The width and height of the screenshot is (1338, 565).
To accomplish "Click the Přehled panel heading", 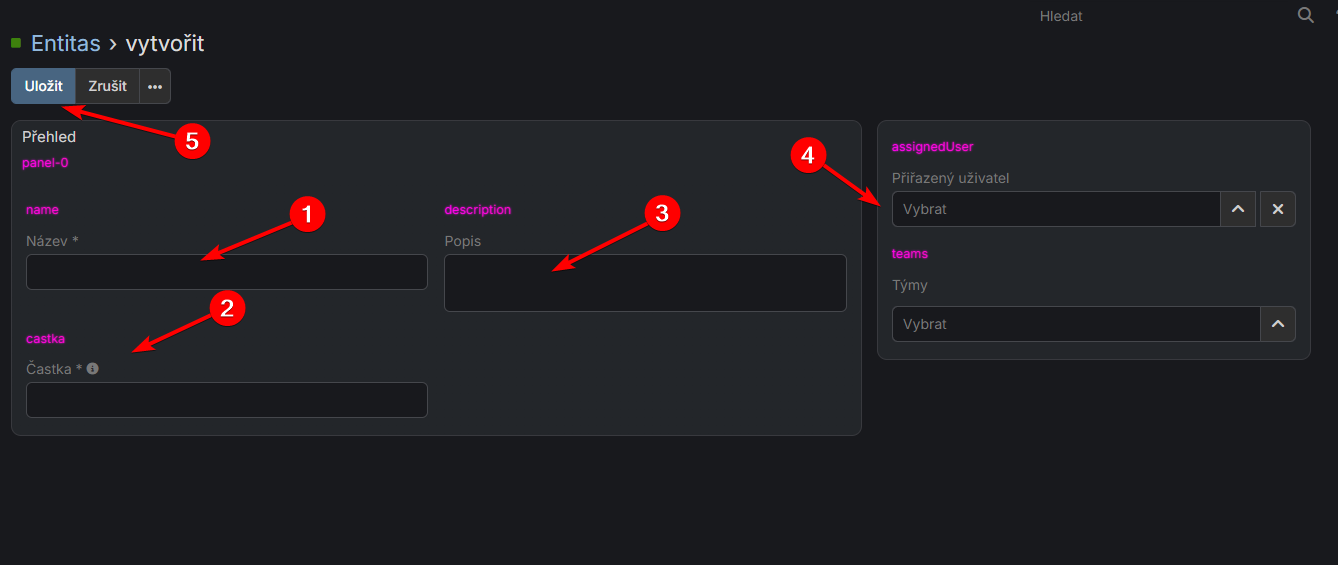I will 49,137.
